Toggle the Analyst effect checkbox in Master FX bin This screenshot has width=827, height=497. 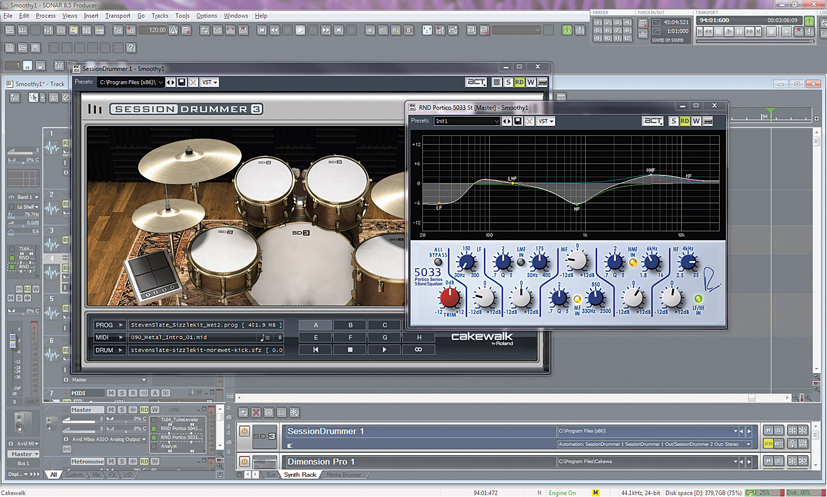point(154,446)
